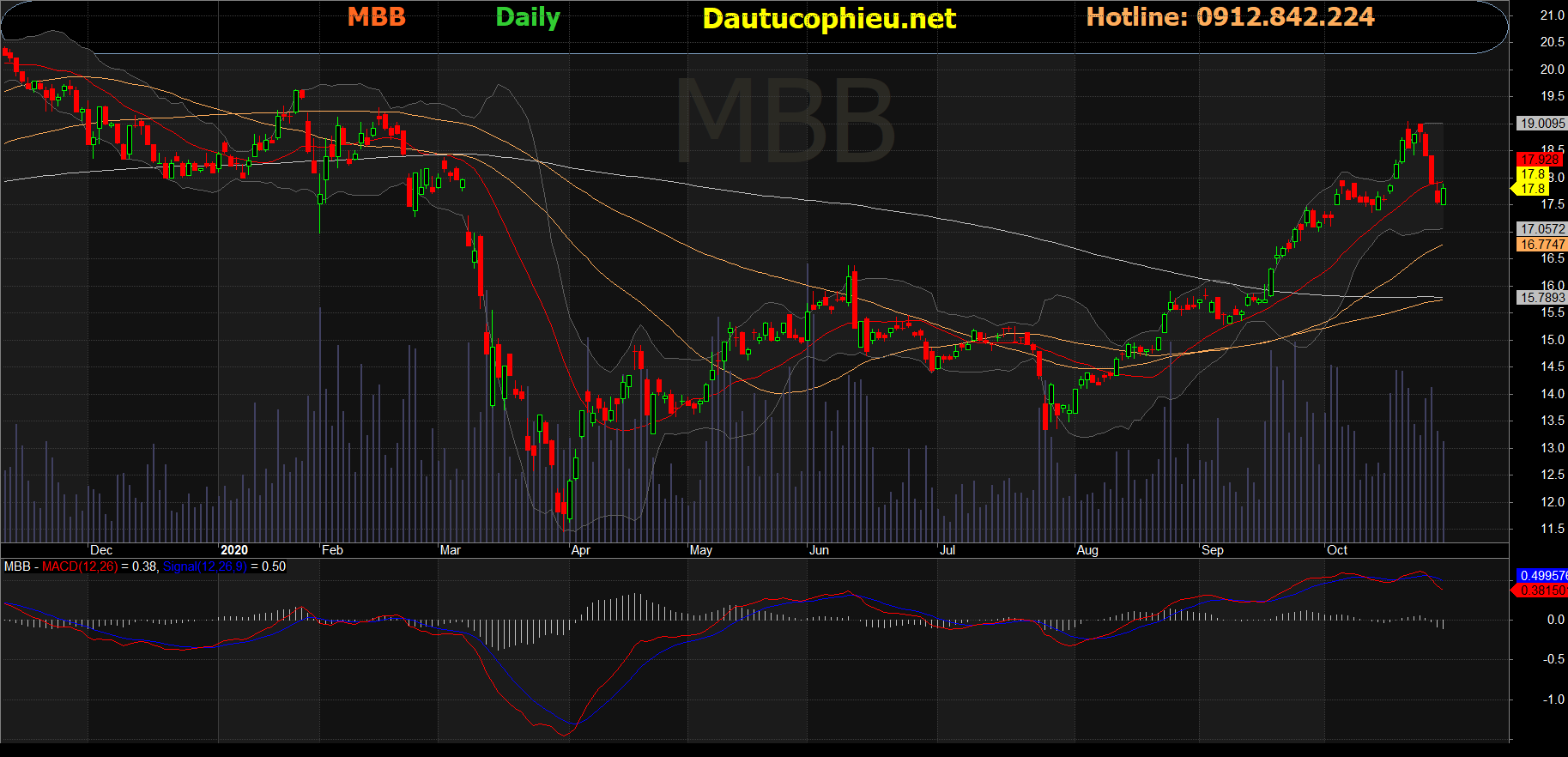
Task: Select the 17.0572 value tag
Action: (x=1542, y=229)
